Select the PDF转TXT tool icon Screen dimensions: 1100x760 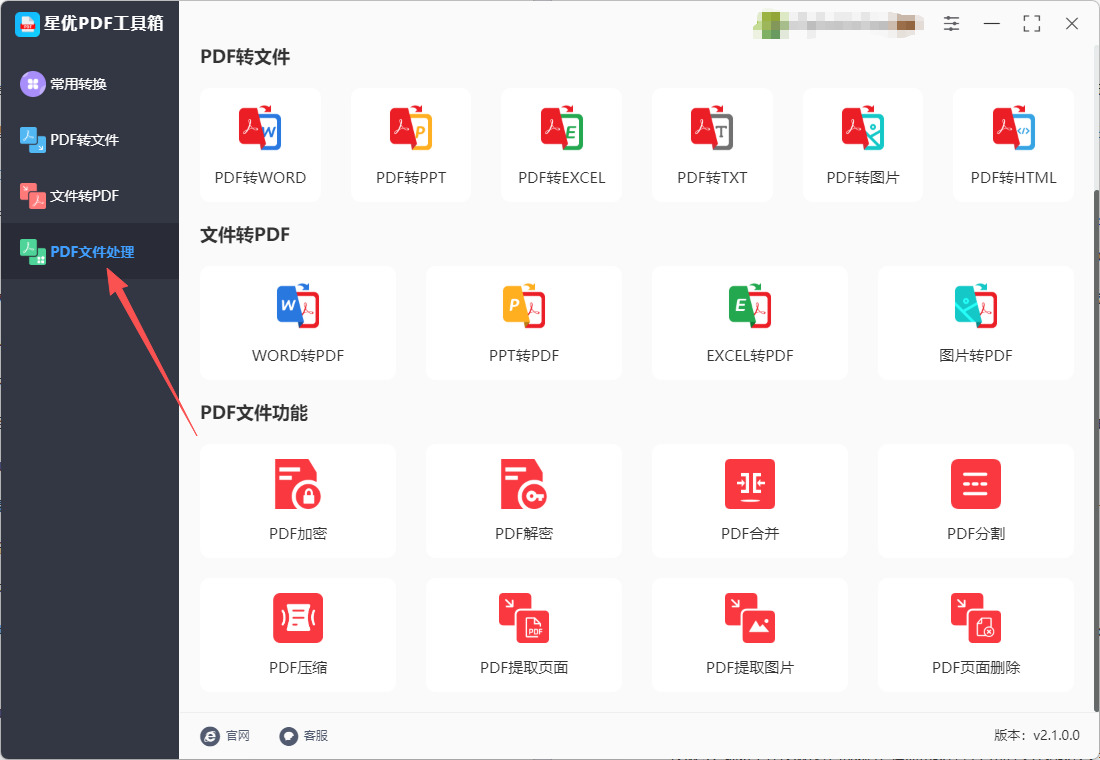point(712,128)
